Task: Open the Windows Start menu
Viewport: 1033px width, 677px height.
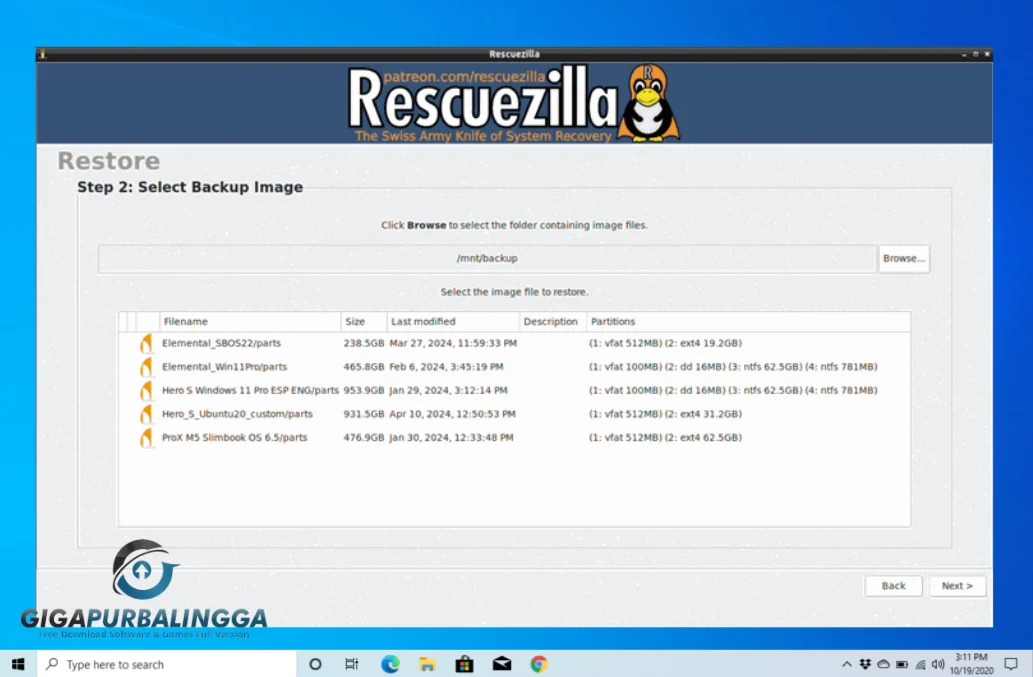Action: (x=18, y=664)
